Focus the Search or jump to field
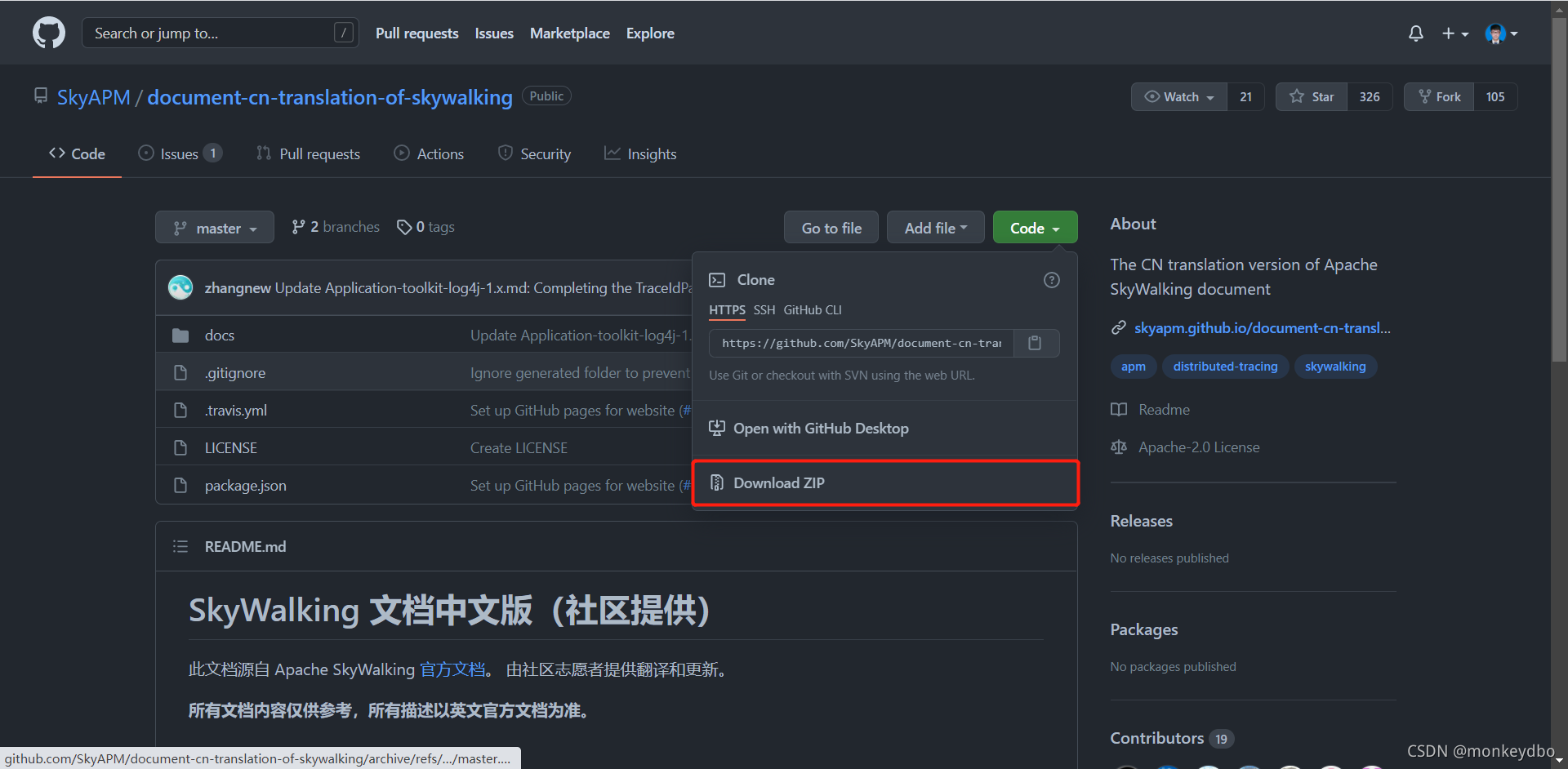The image size is (1568, 769). pyautogui.click(x=220, y=33)
